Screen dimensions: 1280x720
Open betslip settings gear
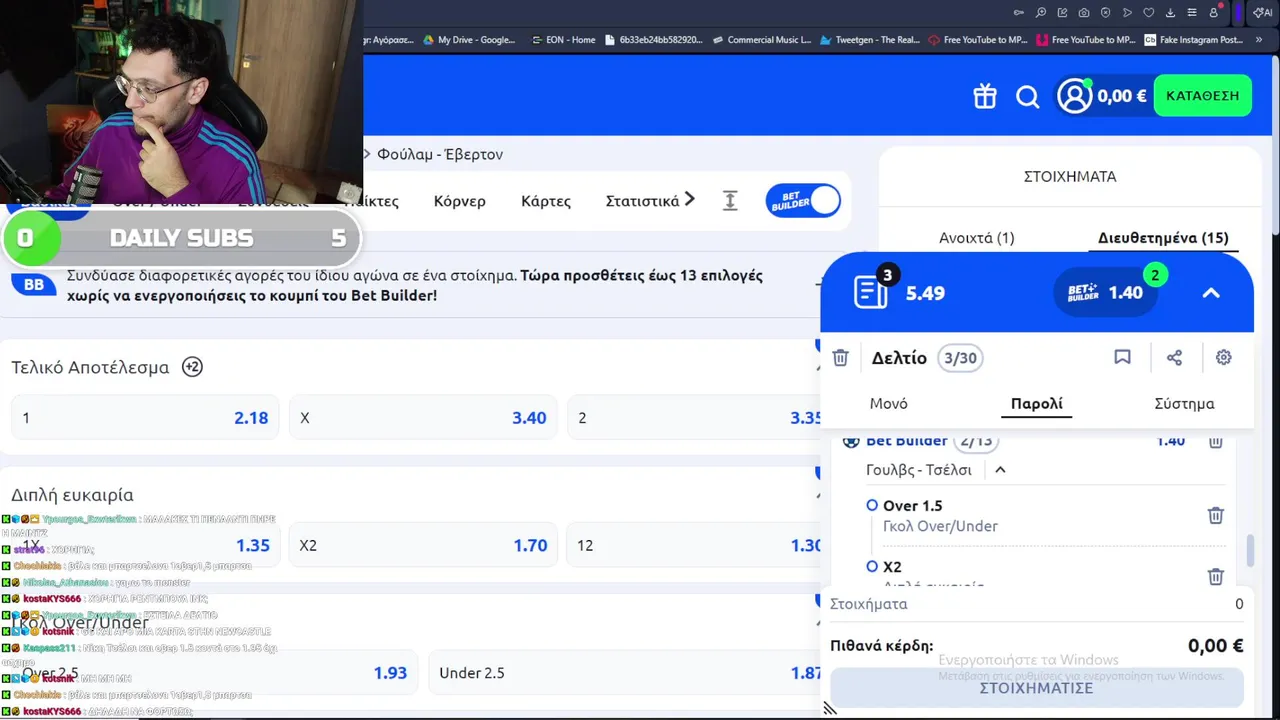pyautogui.click(x=1224, y=357)
